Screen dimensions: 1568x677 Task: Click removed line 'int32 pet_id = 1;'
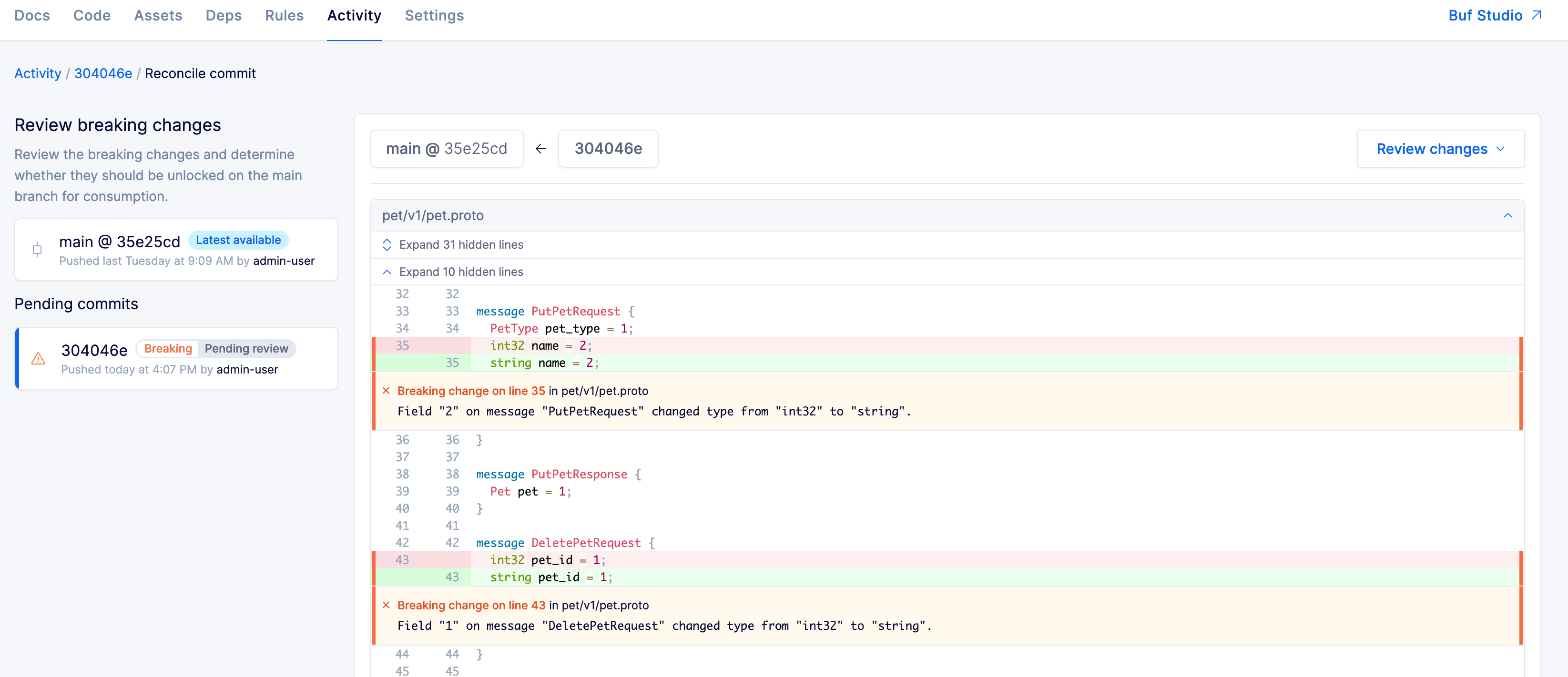pos(947,560)
